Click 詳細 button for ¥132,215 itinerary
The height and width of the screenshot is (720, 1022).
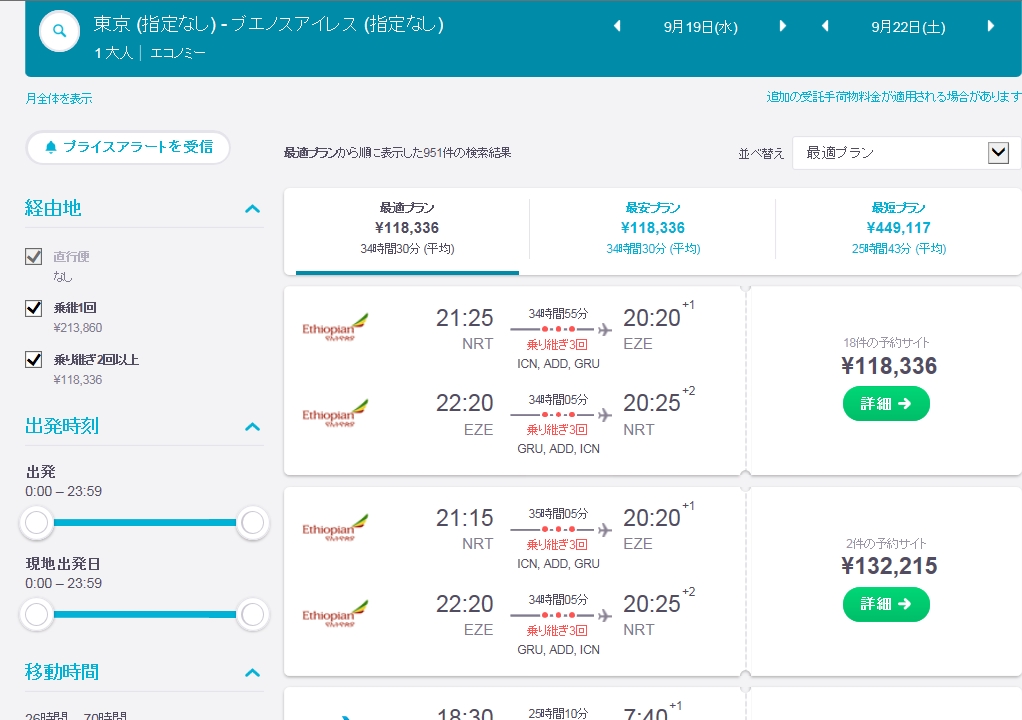tap(886, 604)
